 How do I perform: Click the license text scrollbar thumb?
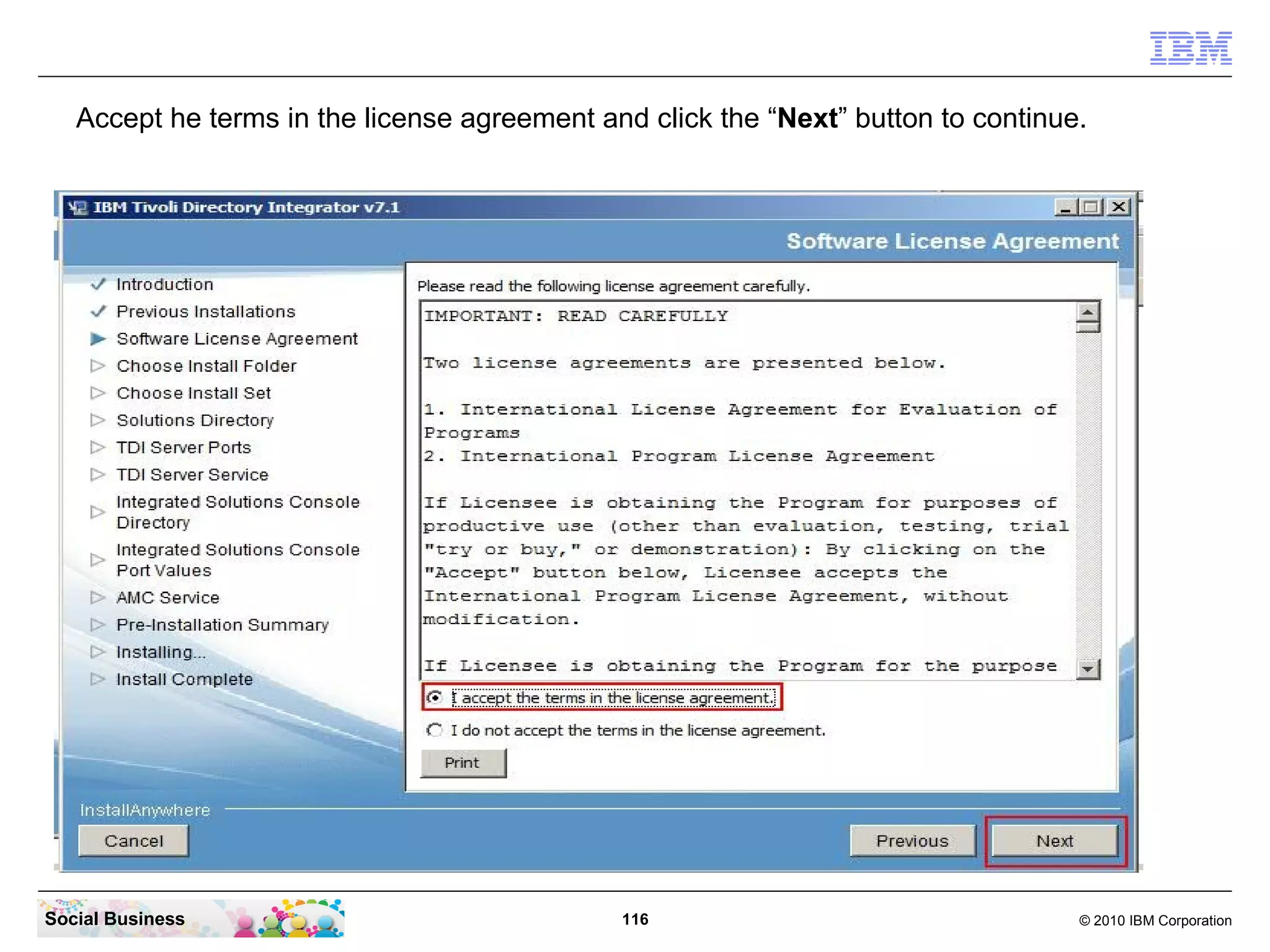click(x=1088, y=327)
